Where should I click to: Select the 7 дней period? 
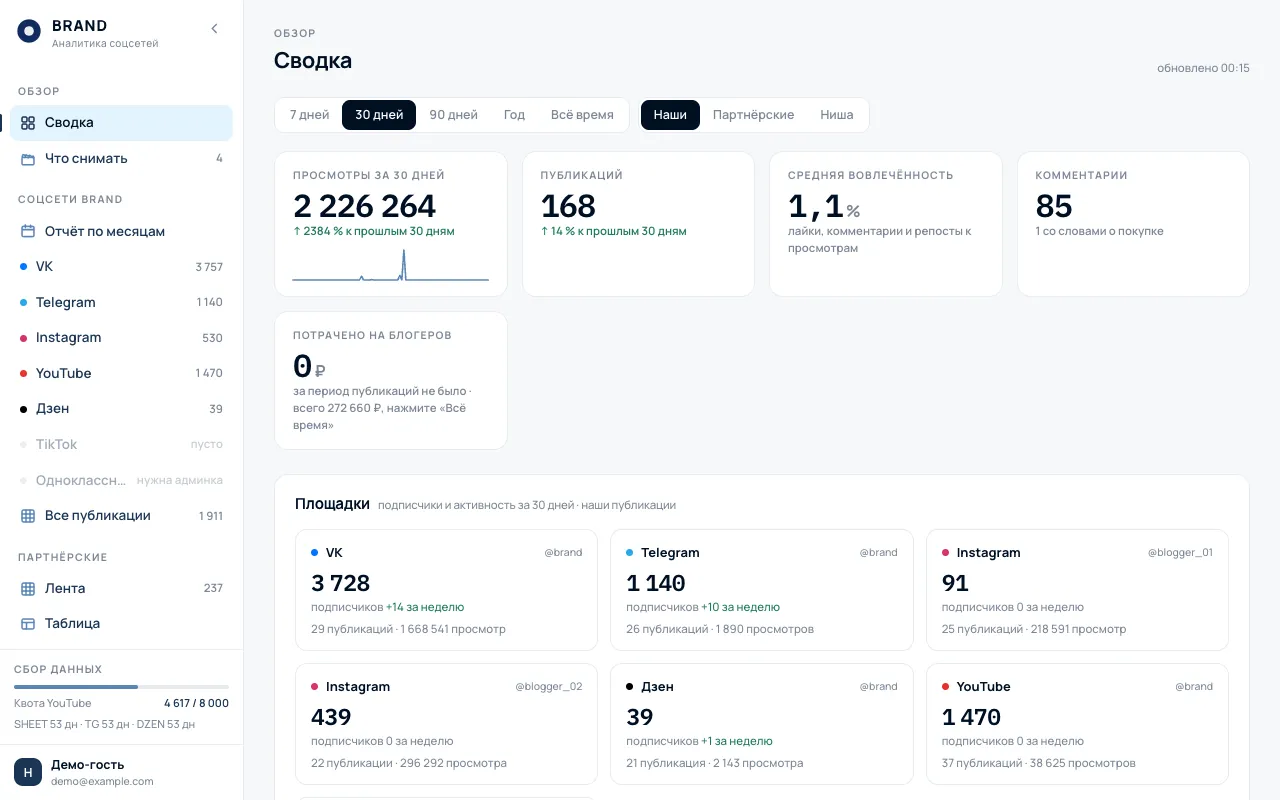(x=309, y=115)
